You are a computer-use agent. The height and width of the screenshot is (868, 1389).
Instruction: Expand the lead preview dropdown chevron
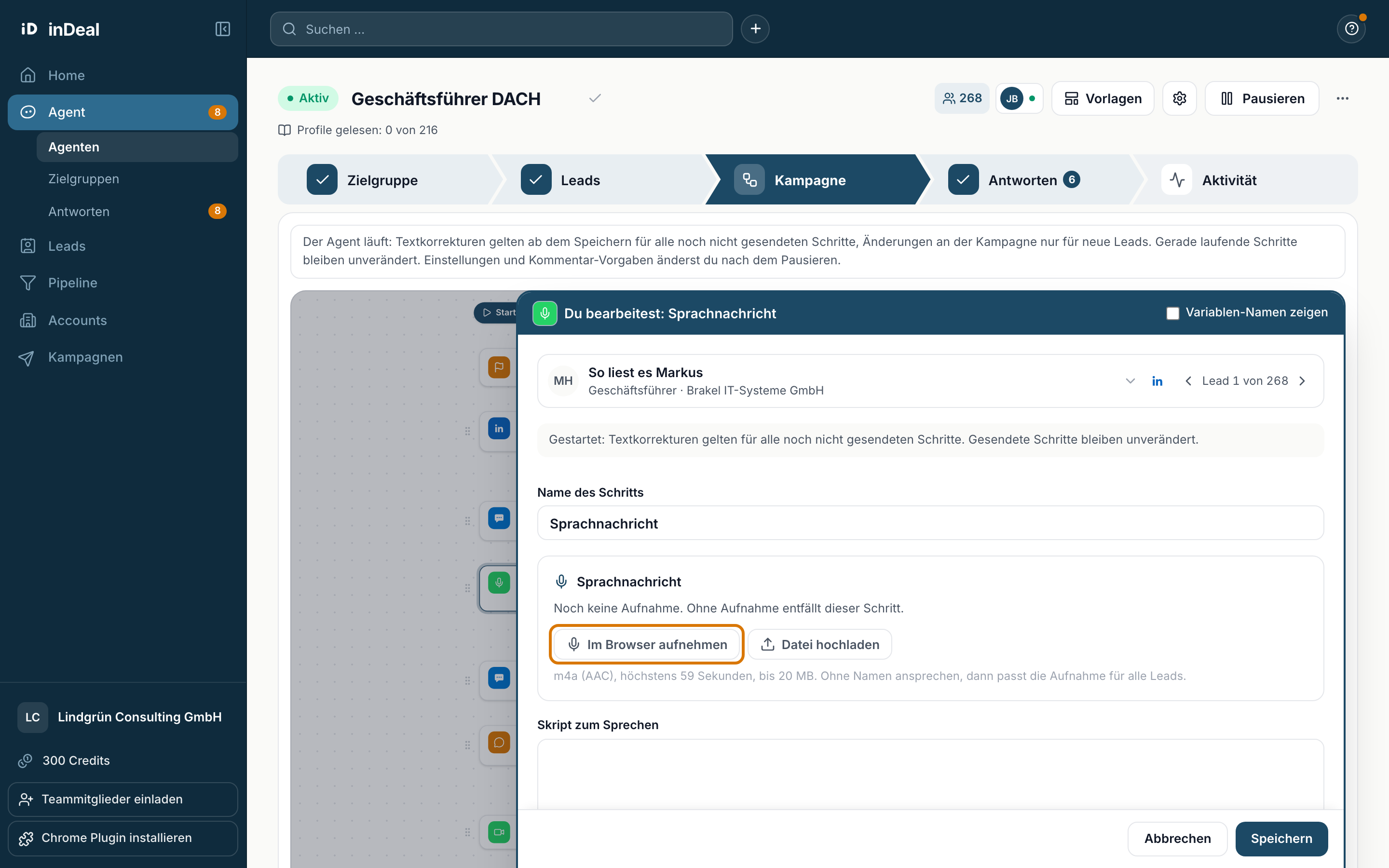[1130, 381]
